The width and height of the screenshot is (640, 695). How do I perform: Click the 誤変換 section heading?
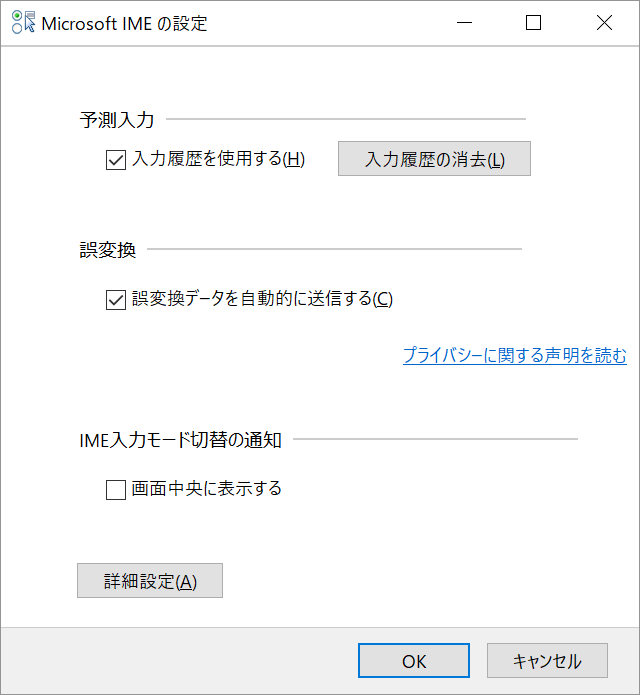click(107, 250)
